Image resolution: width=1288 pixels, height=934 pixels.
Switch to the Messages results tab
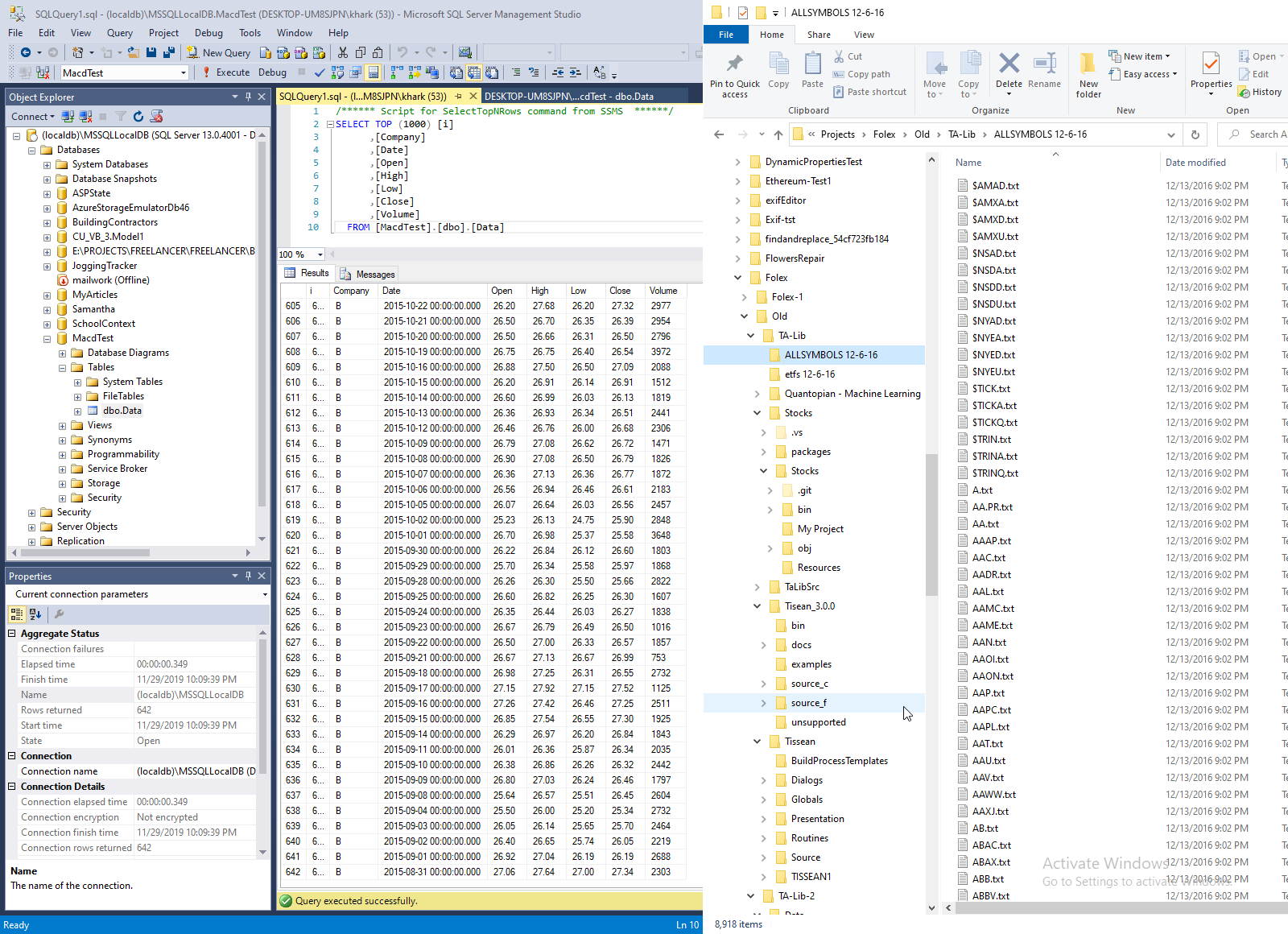point(367,274)
